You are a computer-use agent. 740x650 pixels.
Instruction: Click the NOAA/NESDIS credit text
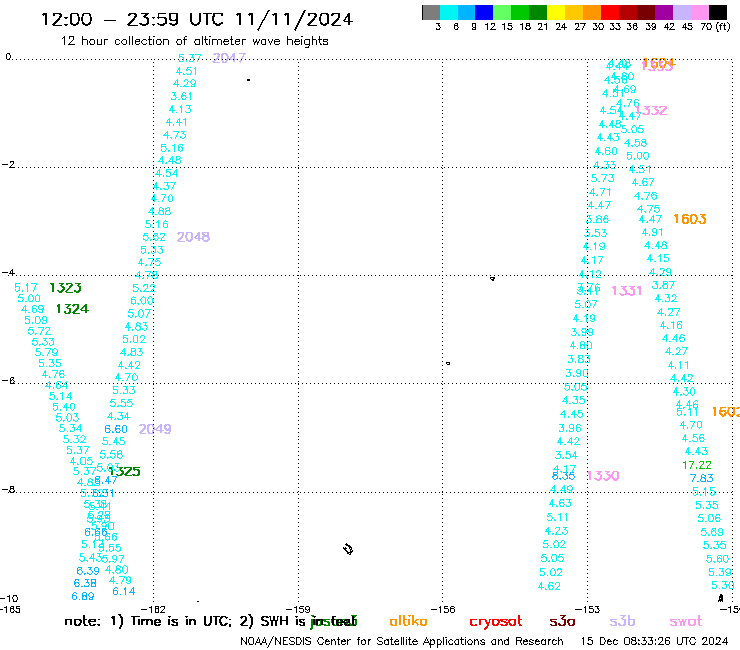click(402, 641)
